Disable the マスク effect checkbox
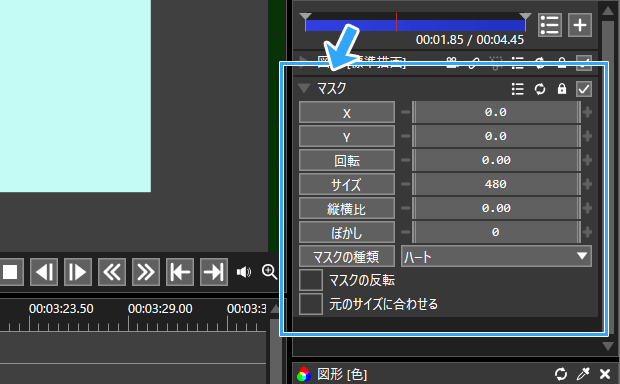 click(x=584, y=89)
